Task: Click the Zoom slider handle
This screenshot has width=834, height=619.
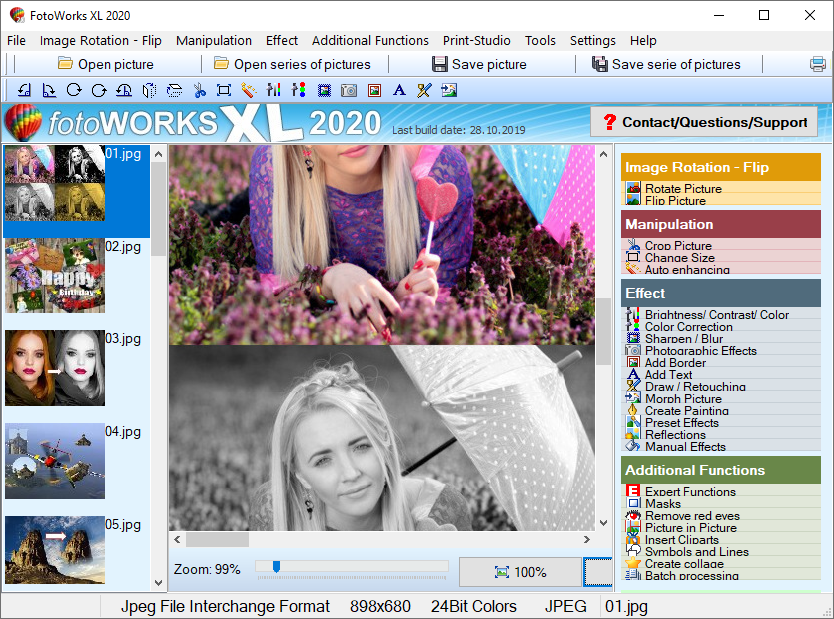Action: [x=276, y=567]
